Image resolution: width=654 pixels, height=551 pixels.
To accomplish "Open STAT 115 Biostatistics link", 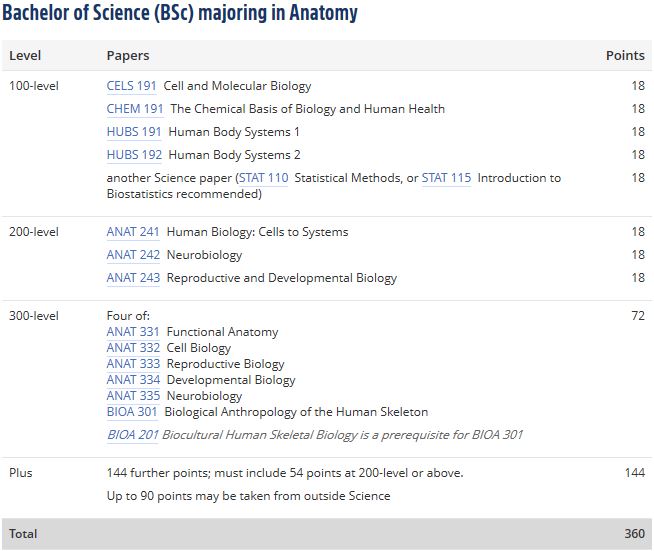I will click(446, 178).
